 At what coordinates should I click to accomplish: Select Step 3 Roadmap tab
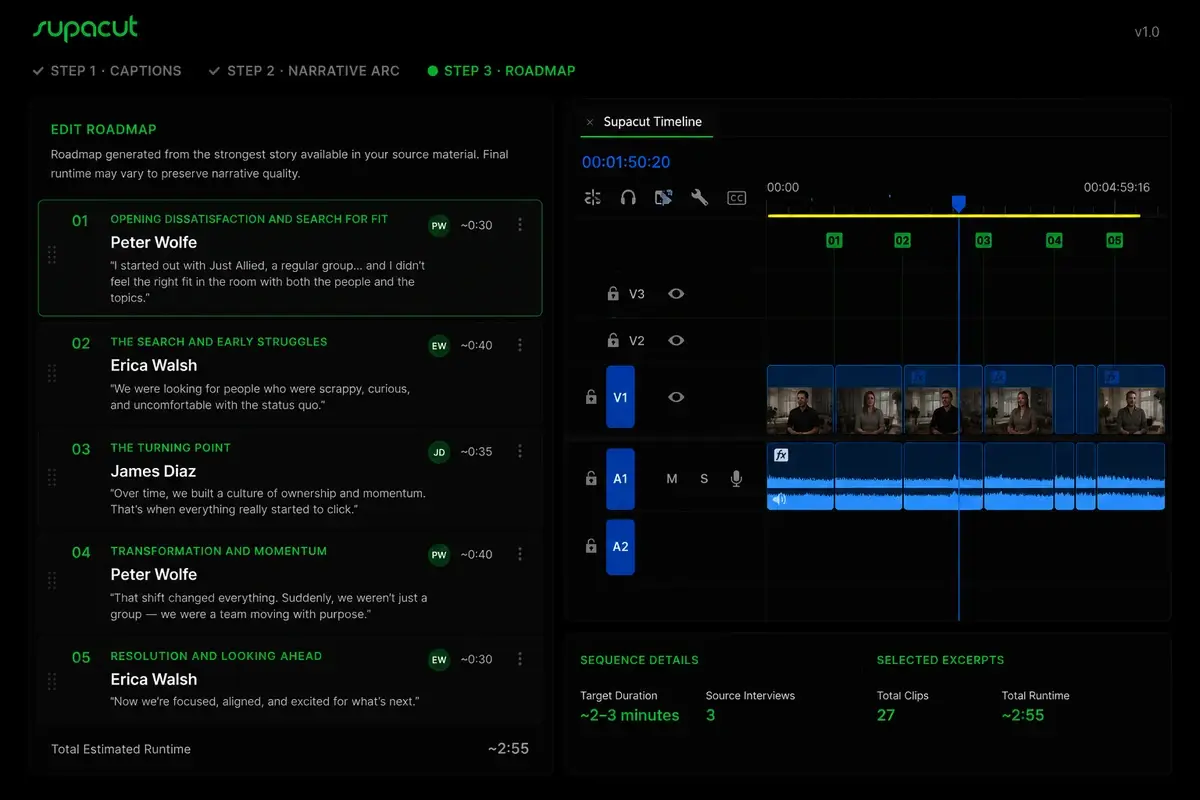click(501, 71)
